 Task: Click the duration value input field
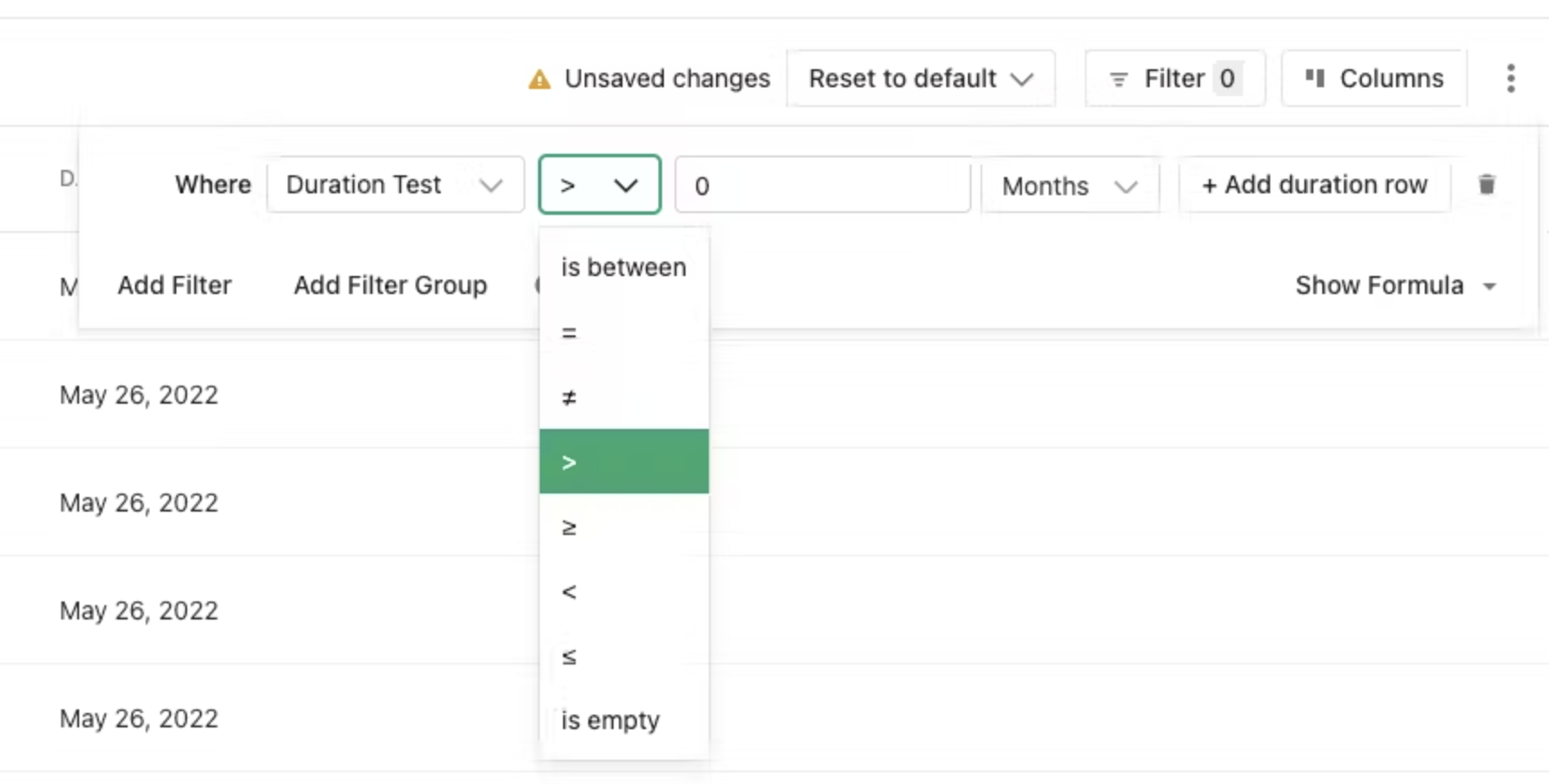(x=822, y=185)
